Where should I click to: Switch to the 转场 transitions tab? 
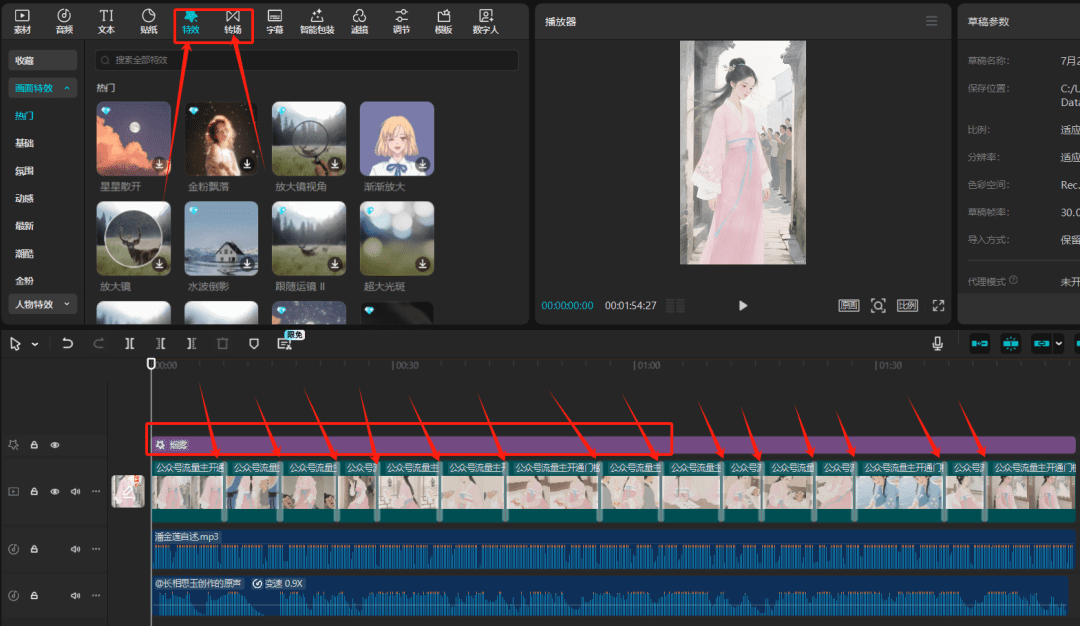233,21
